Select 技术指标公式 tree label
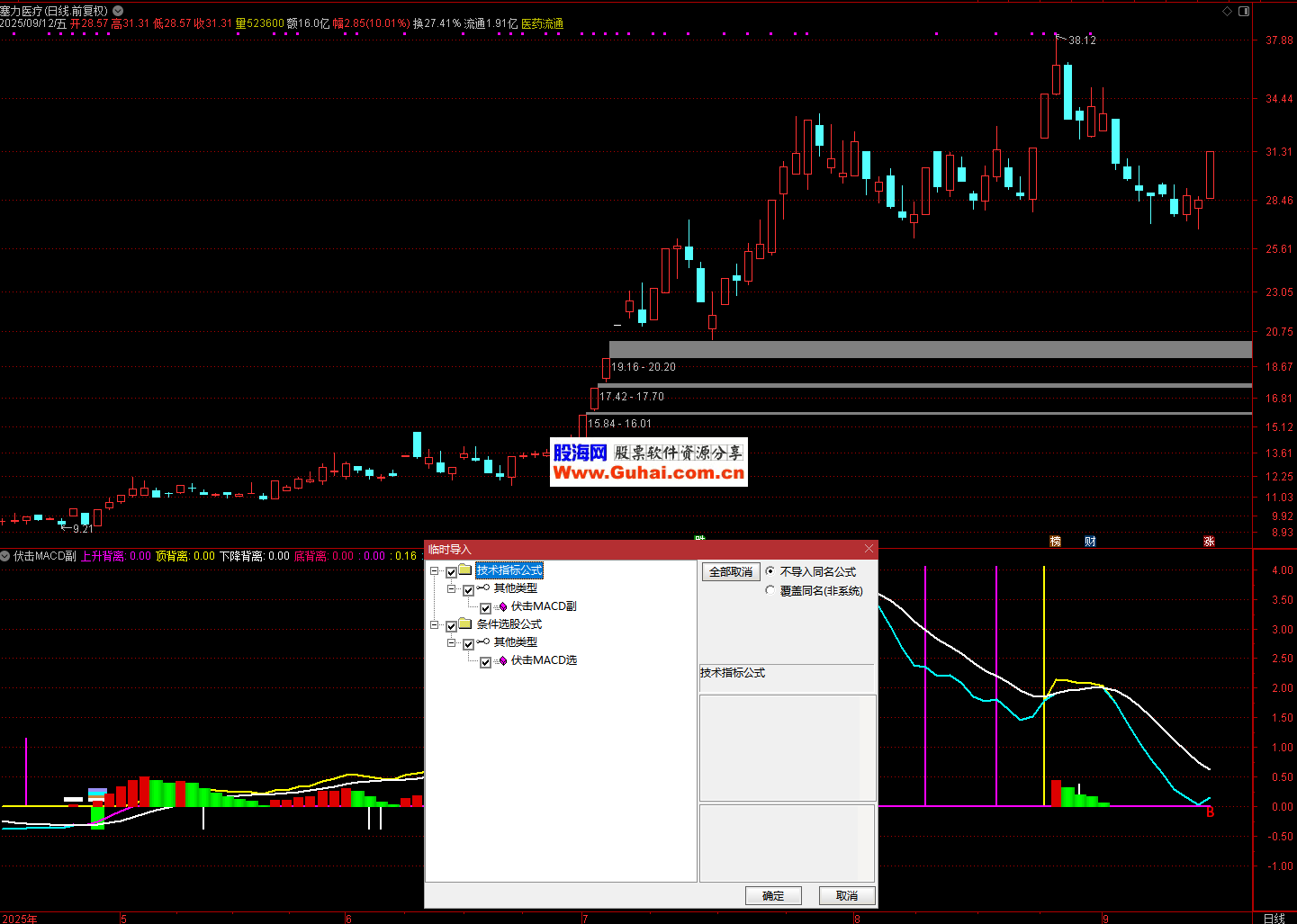Screen dimensions: 1297x924 [509, 570]
